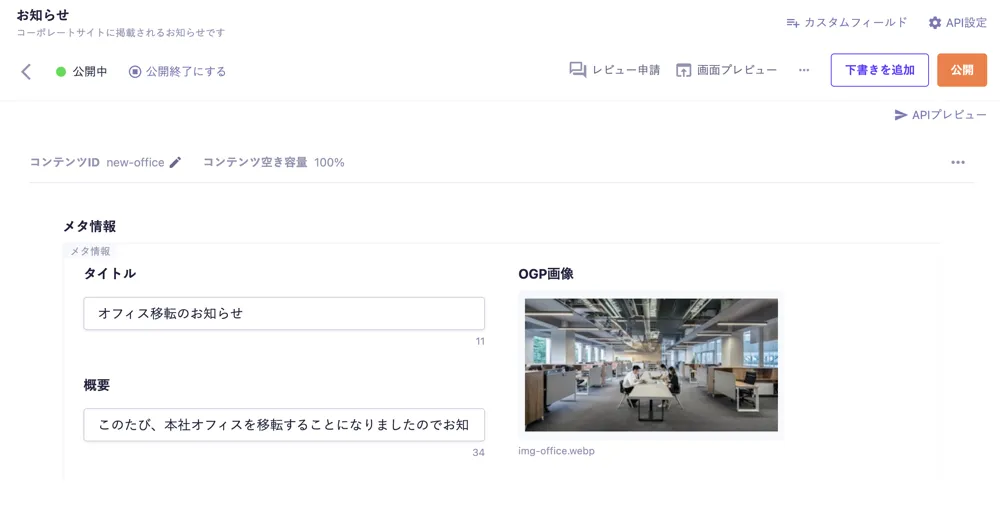Screen dimensions: 1000x529
Task: Click the タイトル input field
Action: (x=284, y=313)
